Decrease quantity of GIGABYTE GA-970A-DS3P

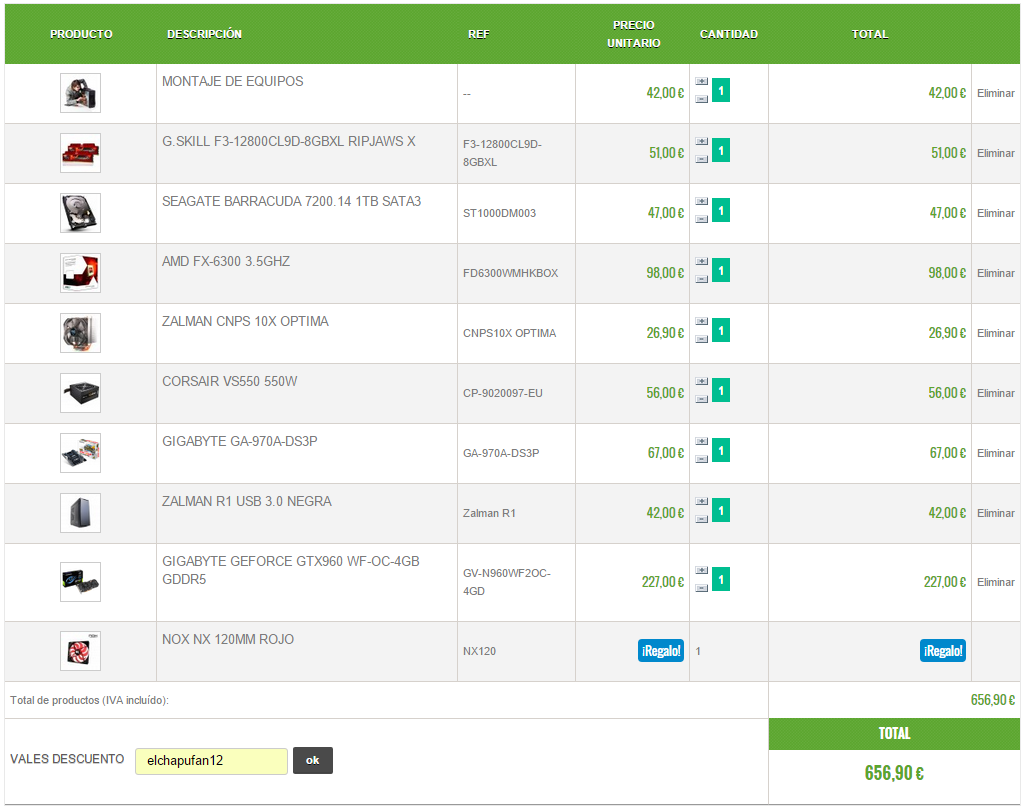pos(701,459)
